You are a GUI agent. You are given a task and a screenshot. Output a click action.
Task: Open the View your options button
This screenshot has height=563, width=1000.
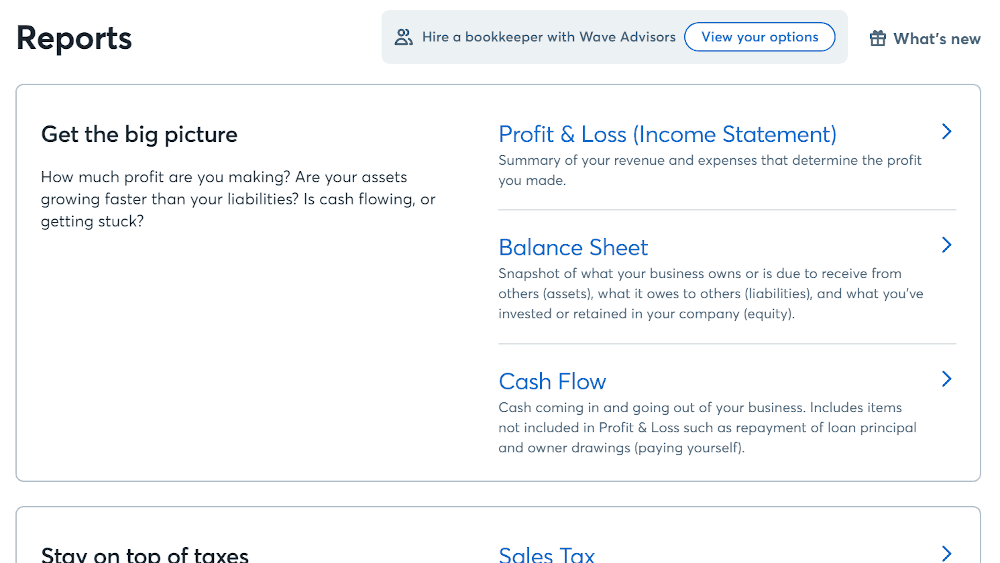click(x=760, y=37)
